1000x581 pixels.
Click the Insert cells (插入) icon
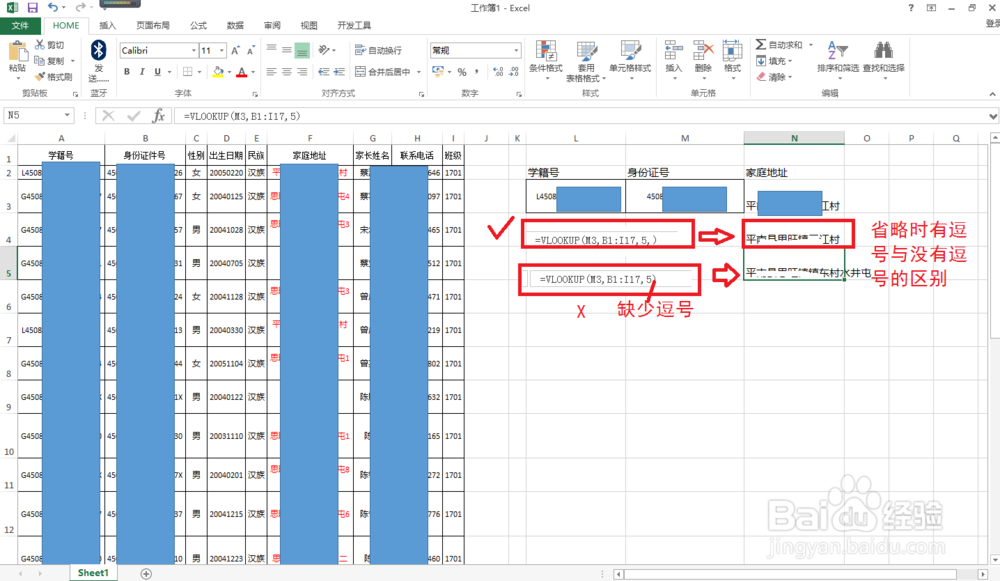click(x=673, y=50)
